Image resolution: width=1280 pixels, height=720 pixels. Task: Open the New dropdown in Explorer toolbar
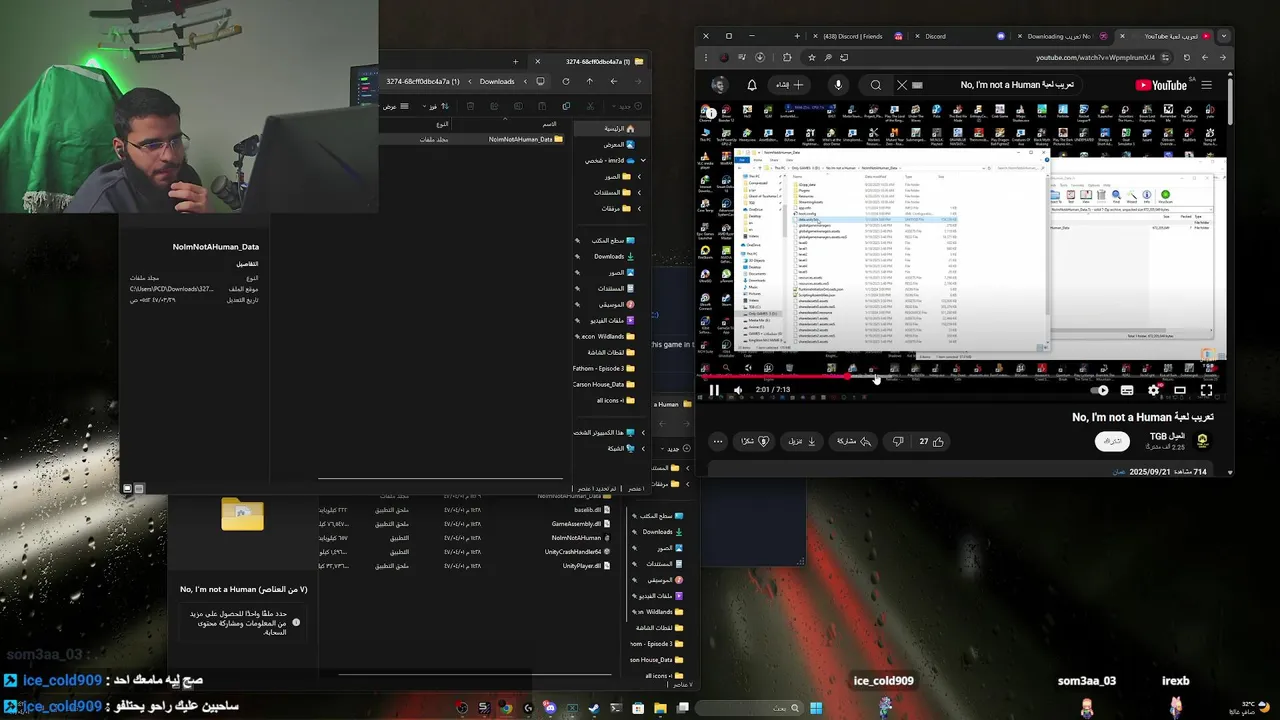[x=625, y=106]
